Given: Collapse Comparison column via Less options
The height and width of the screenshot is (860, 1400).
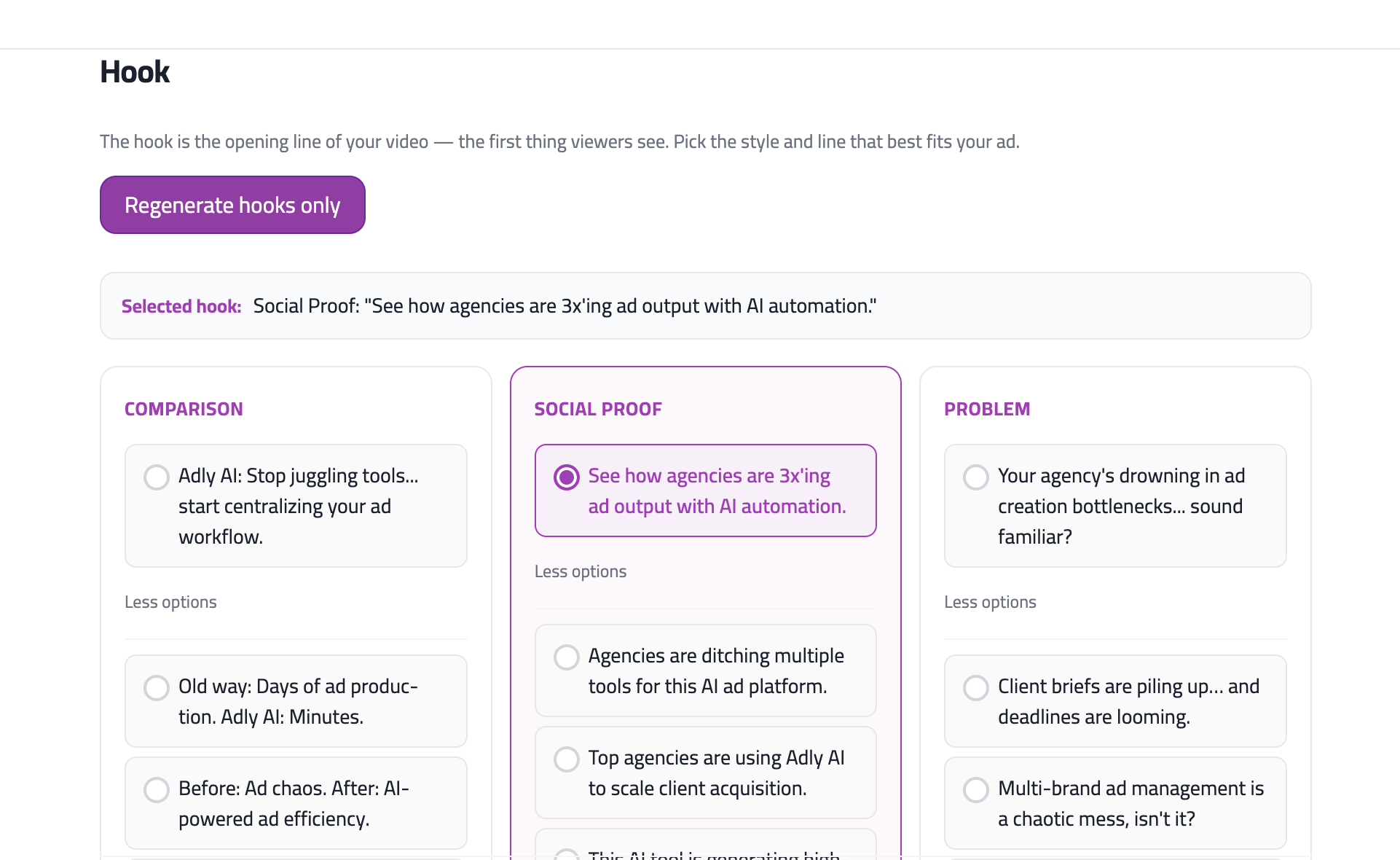Looking at the screenshot, I should coord(170,602).
